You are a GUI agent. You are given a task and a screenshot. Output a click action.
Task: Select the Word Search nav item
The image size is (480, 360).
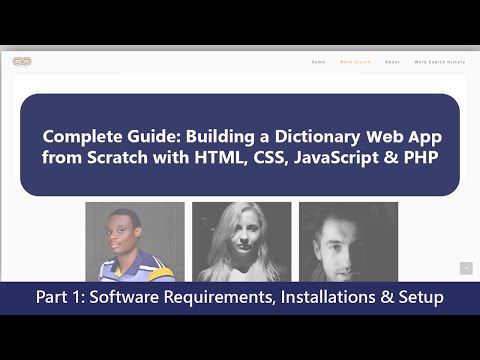click(x=355, y=62)
